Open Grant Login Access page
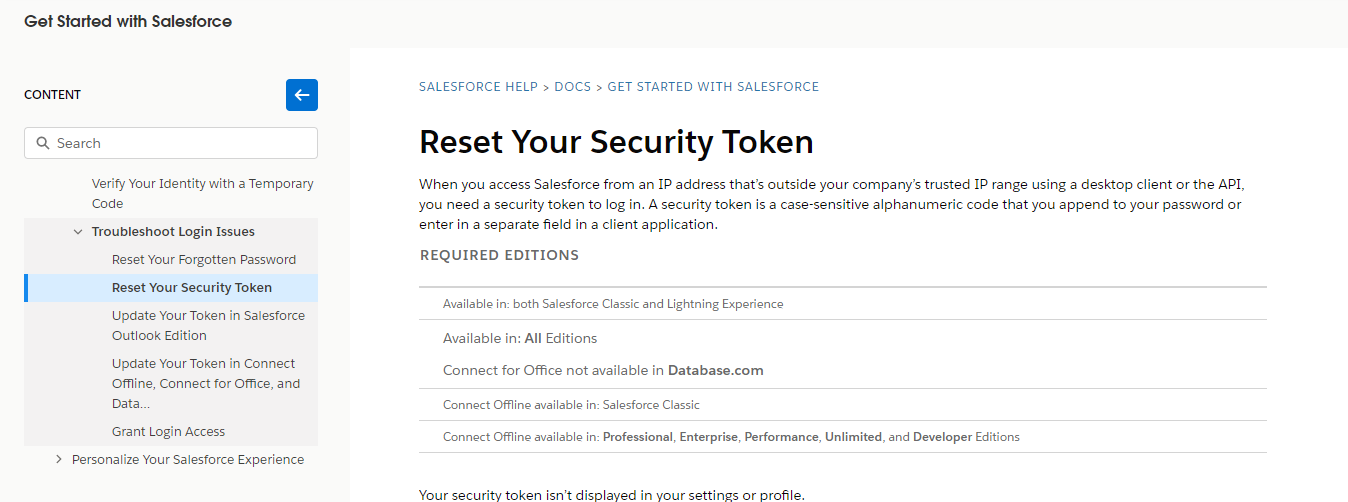This screenshot has width=1348, height=502. click(168, 432)
